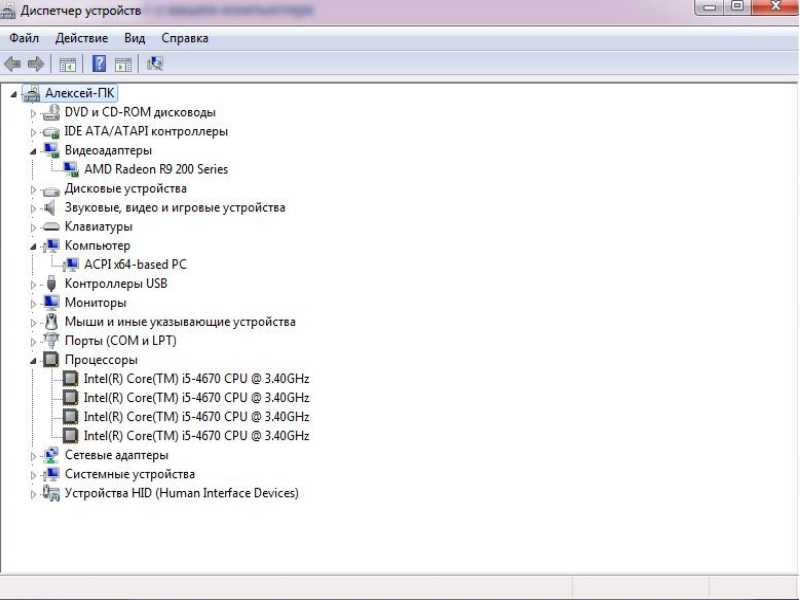Click the AMD Radeon R9 200 Series icon
800x600 pixels.
click(x=71, y=169)
